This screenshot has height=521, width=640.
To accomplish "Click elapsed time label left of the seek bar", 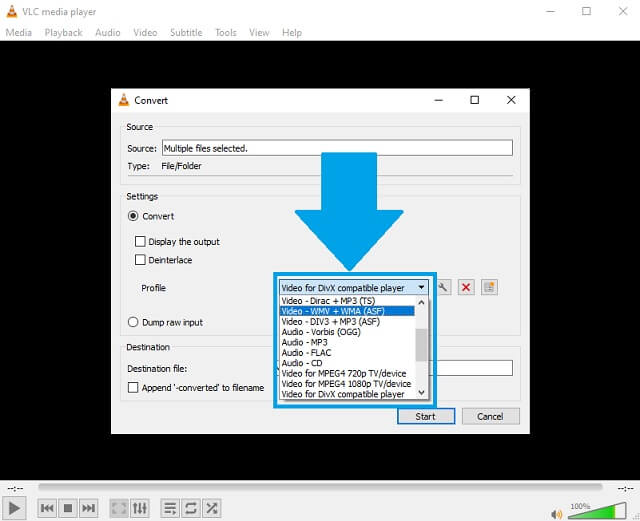I will pyautogui.click(x=16, y=488).
